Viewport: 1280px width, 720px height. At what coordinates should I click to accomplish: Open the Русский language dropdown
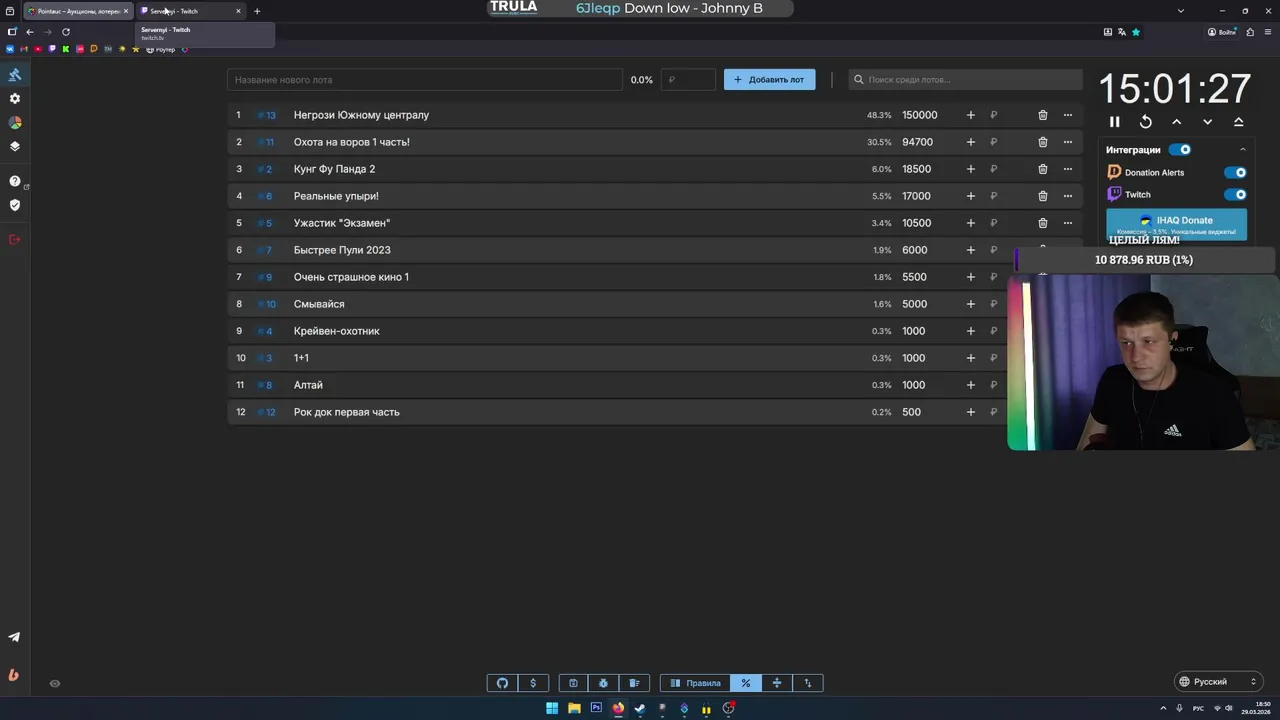[x=1218, y=682]
